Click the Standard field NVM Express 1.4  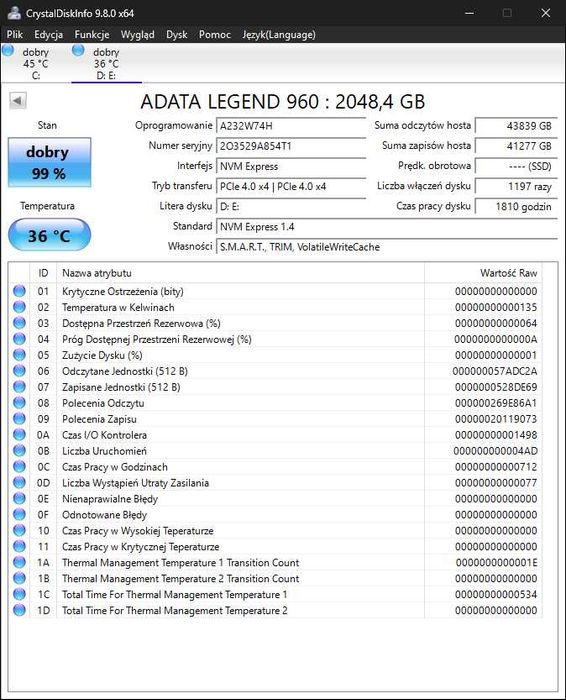point(387,227)
